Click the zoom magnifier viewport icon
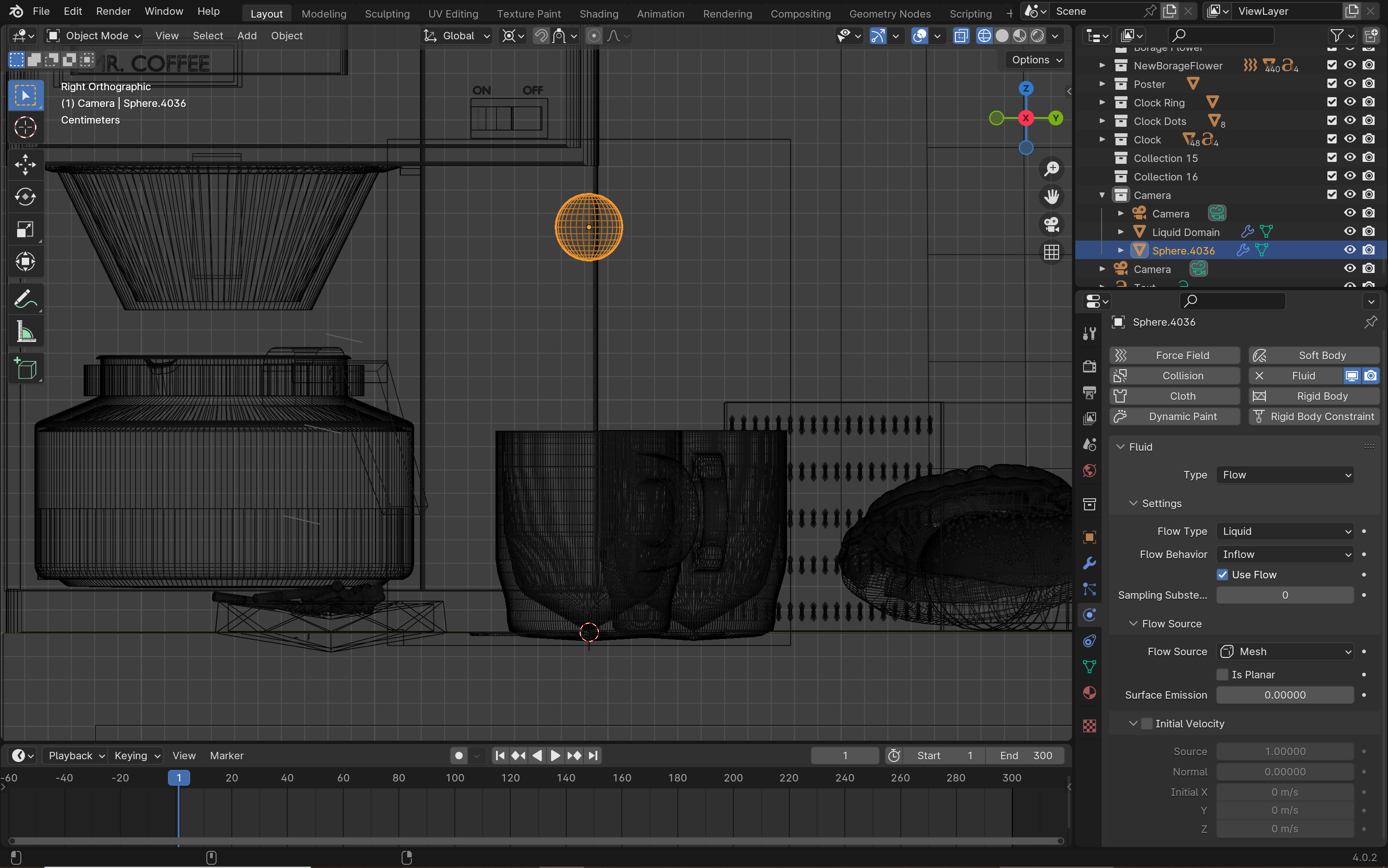This screenshot has width=1388, height=868. pos(1052,169)
